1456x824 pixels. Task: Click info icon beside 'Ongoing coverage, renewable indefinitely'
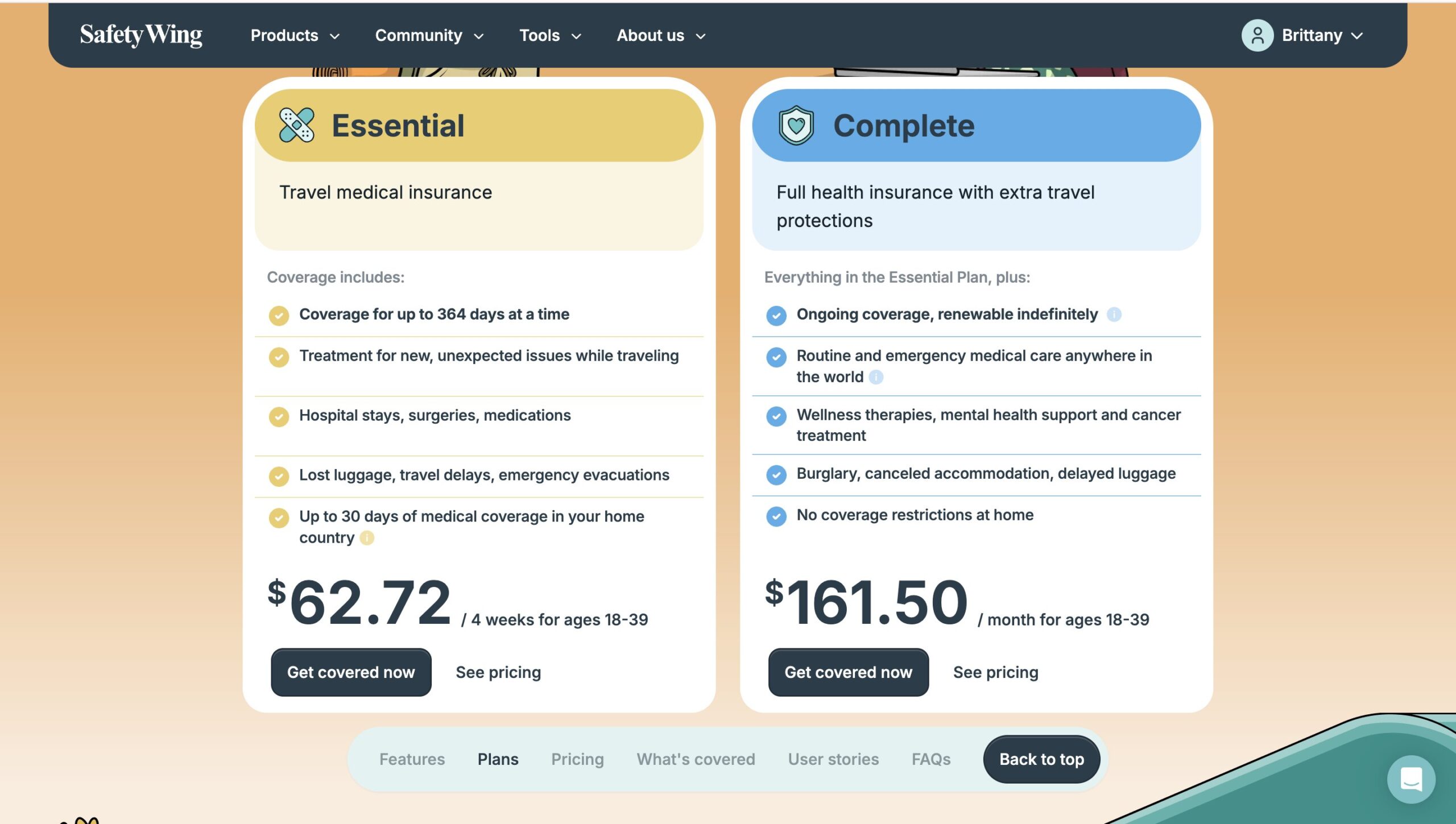click(x=1114, y=314)
